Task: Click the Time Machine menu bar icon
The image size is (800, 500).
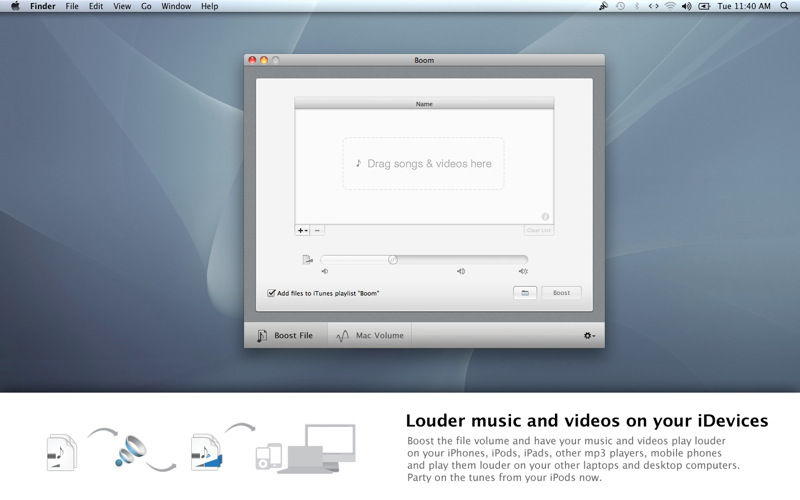Action: click(x=620, y=6)
